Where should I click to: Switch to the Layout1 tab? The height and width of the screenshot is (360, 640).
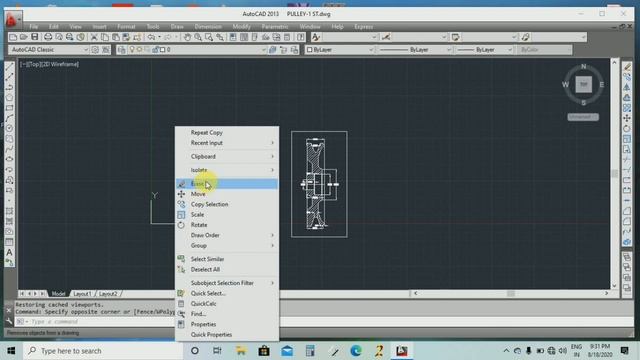click(82, 294)
